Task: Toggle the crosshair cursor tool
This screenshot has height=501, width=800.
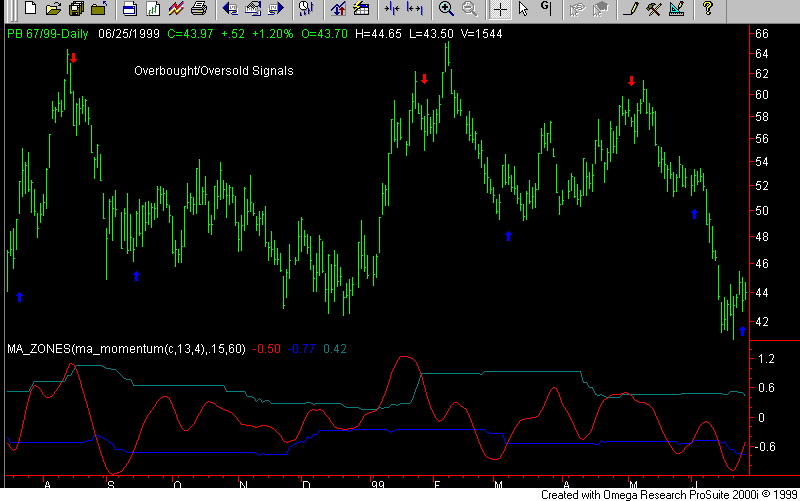Action: (500, 8)
